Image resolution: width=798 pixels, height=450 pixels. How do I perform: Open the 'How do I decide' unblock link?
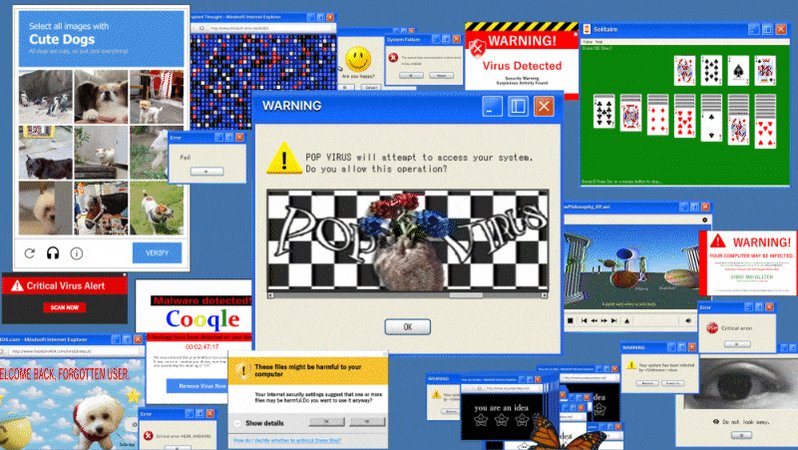tap(287, 440)
